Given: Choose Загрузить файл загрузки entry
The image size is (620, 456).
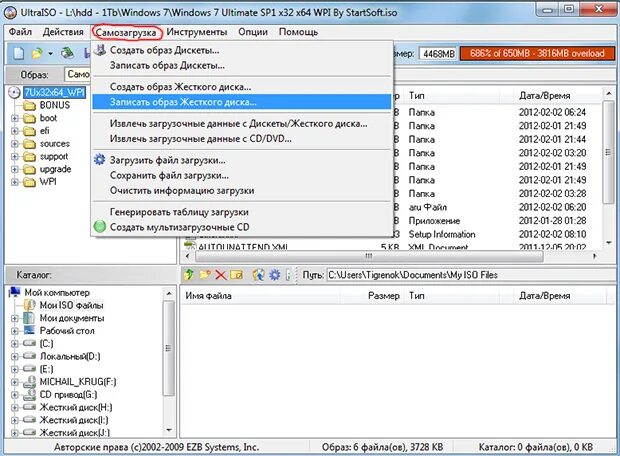Looking at the screenshot, I should [x=242, y=160].
